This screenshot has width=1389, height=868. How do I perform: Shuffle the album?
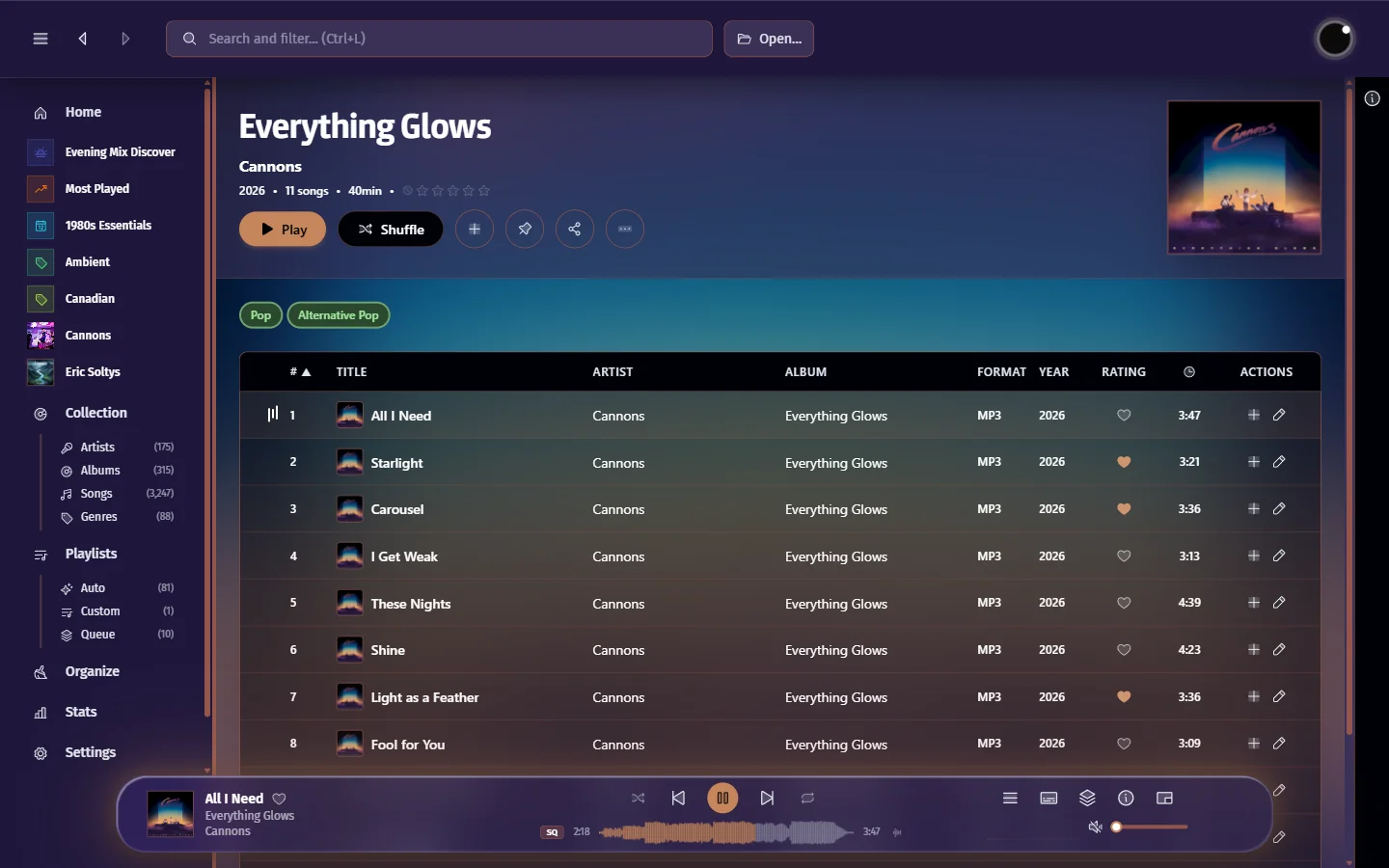coord(391,230)
